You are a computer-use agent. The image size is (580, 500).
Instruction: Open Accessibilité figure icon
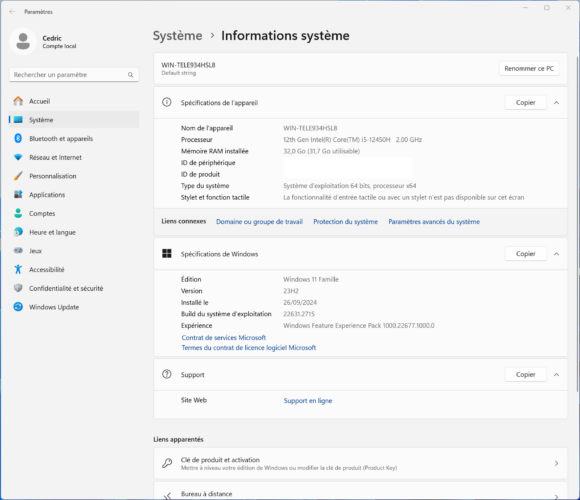[18, 269]
